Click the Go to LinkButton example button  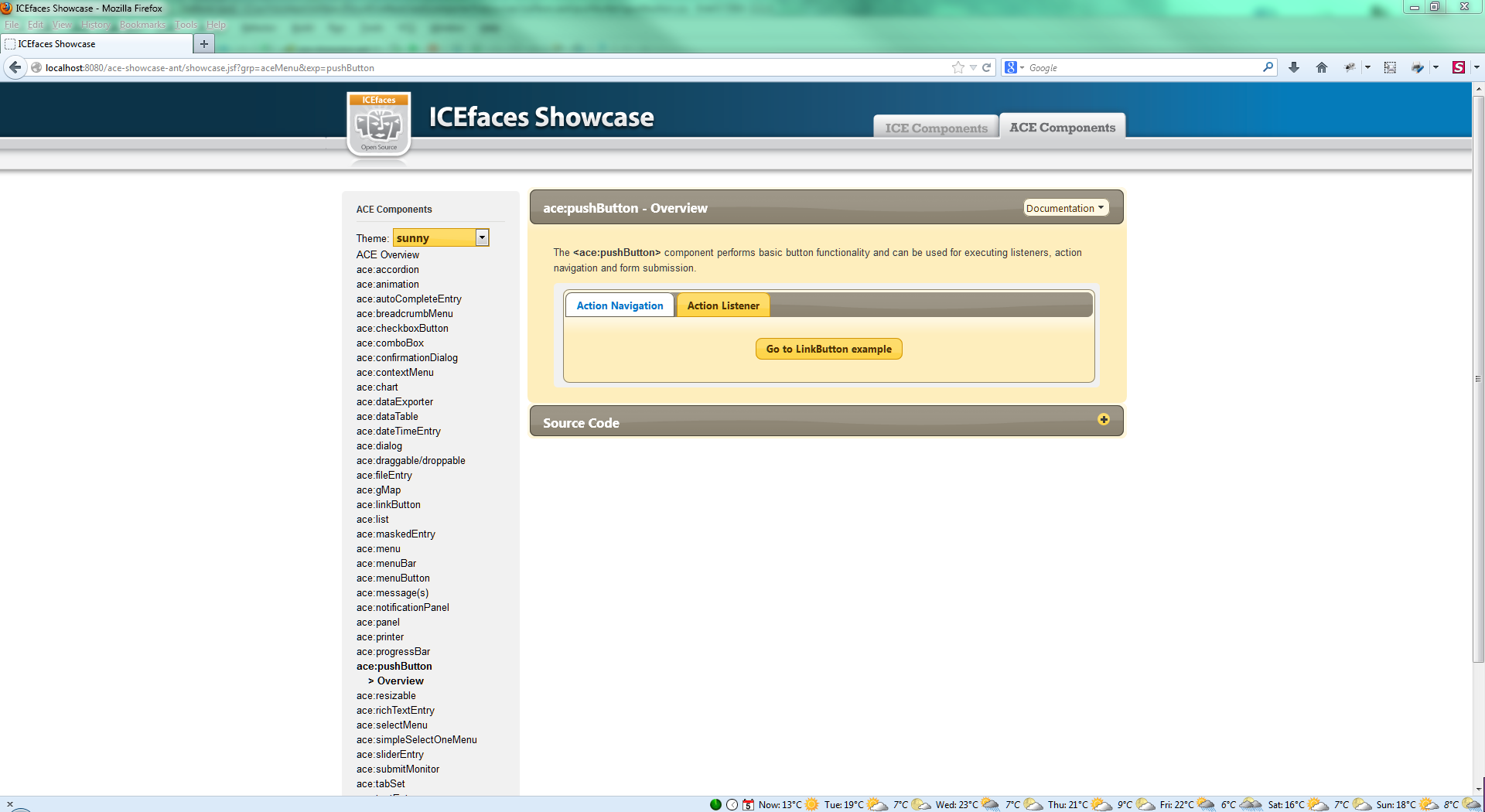point(828,349)
